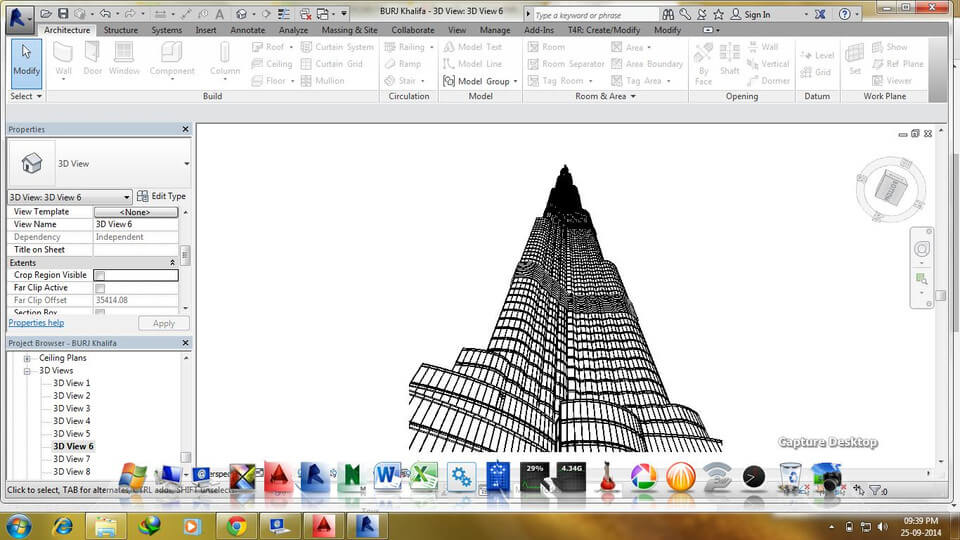Click the View Name field

click(x=136, y=225)
